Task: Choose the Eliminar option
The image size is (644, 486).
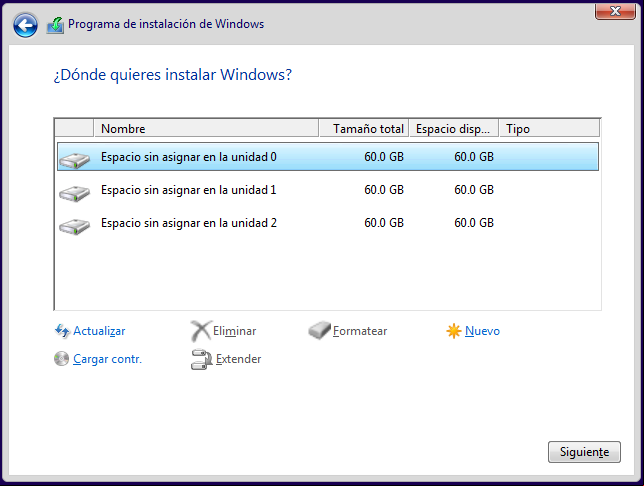Action: pyautogui.click(x=235, y=331)
